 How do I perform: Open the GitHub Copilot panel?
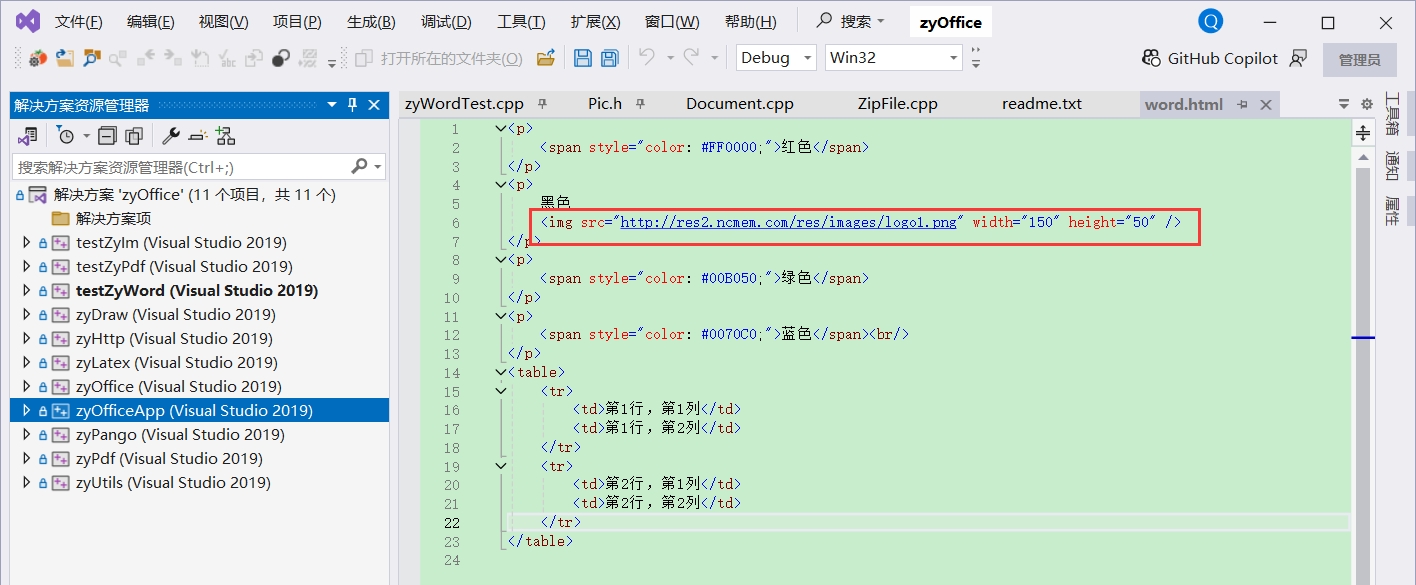click(x=1210, y=58)
